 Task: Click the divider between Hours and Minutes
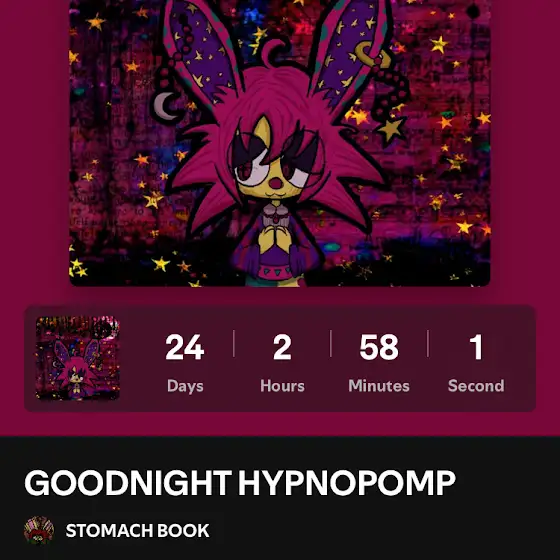coord(331,344)
